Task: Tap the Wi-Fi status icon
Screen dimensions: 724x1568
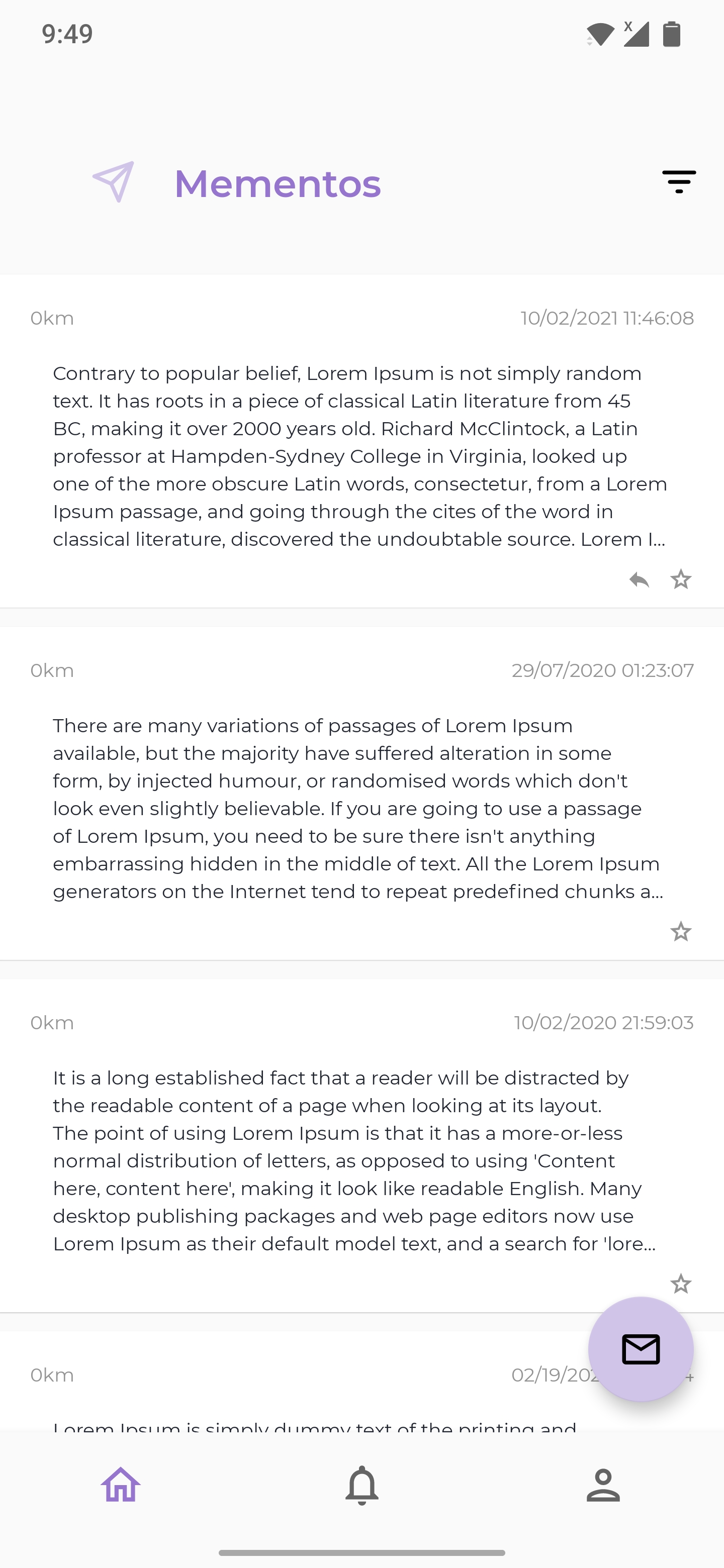Action: pyautogui.click(x=600, y=34)
